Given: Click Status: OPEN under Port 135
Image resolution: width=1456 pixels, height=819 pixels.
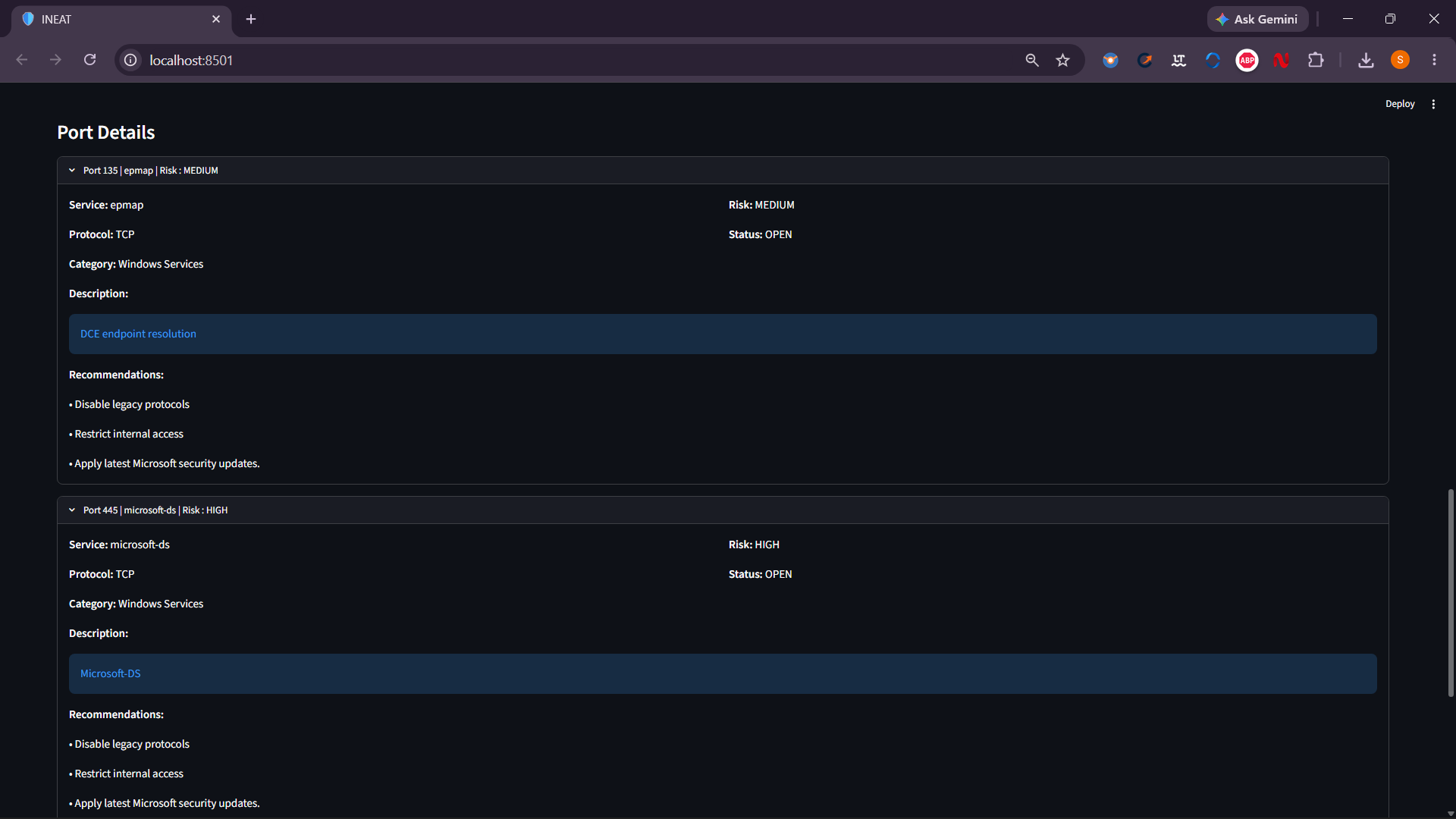Looking at the screenshot, I should [760, 234].
